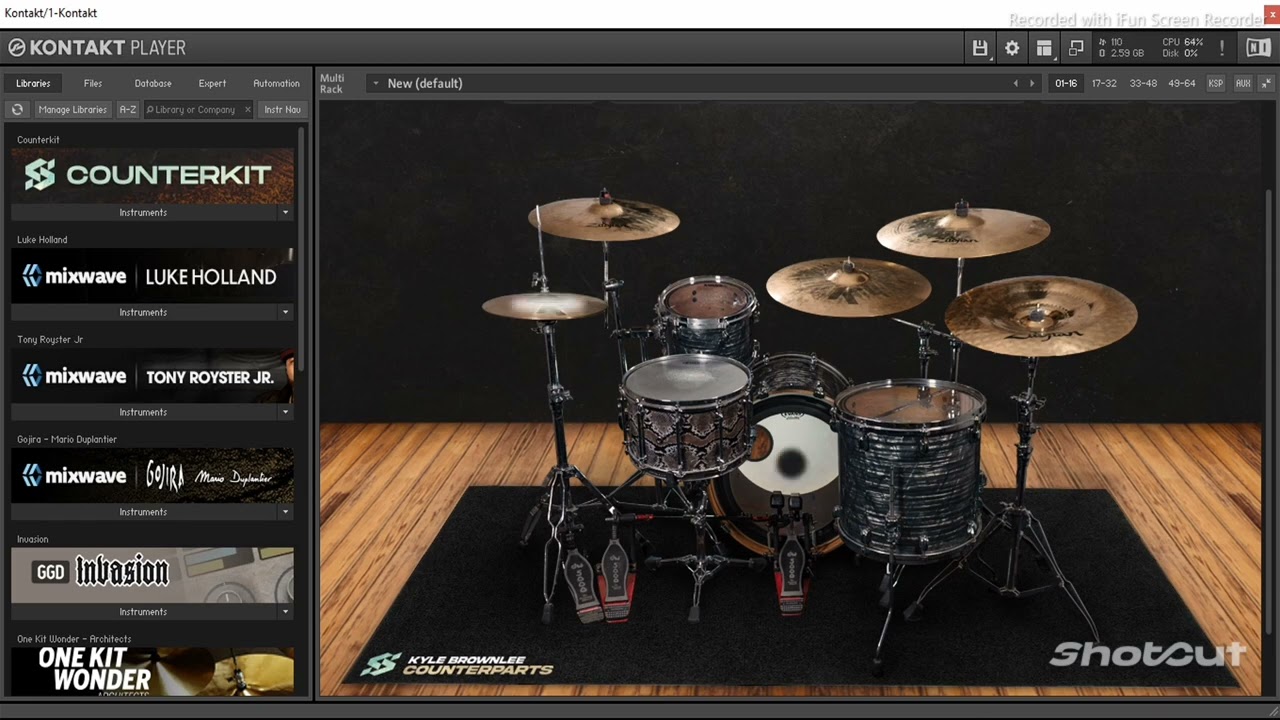
Task: Expand the Invasion Instruments dropdown arrow
Action: [285, 612]
